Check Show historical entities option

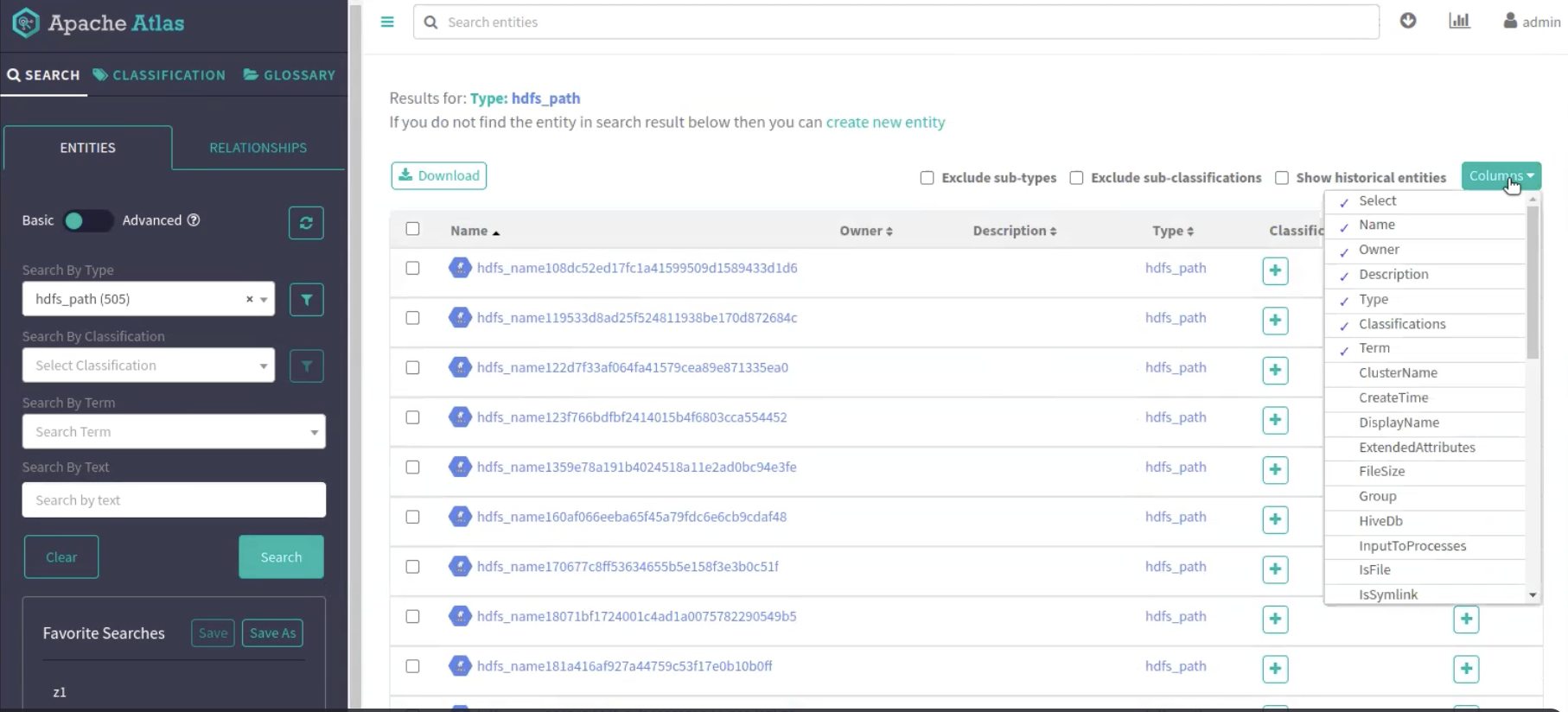pos(1282,178)
